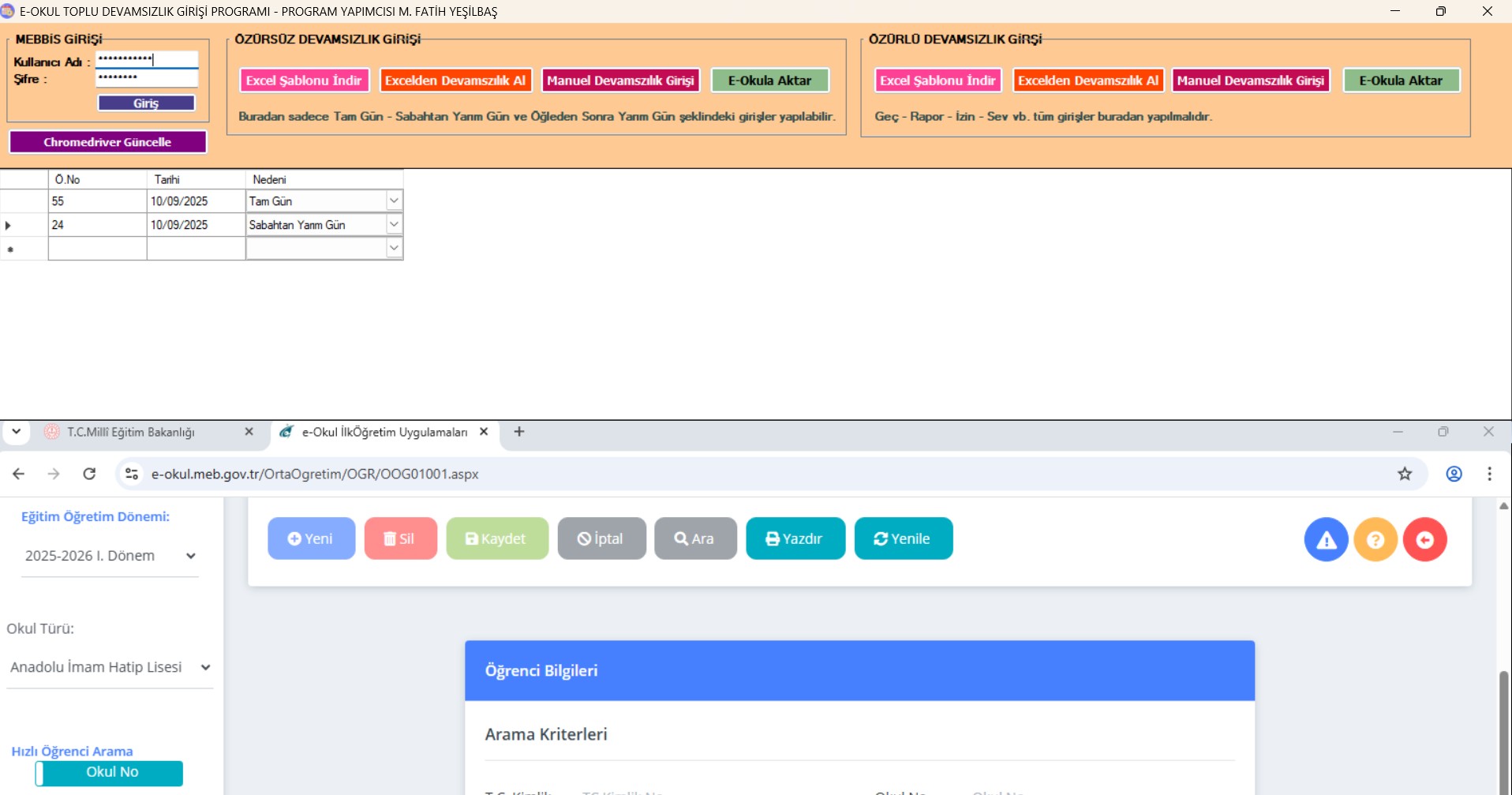1512x795 pixels.
Task: Open the Chrome profile icon
Action: (1454, 474)
